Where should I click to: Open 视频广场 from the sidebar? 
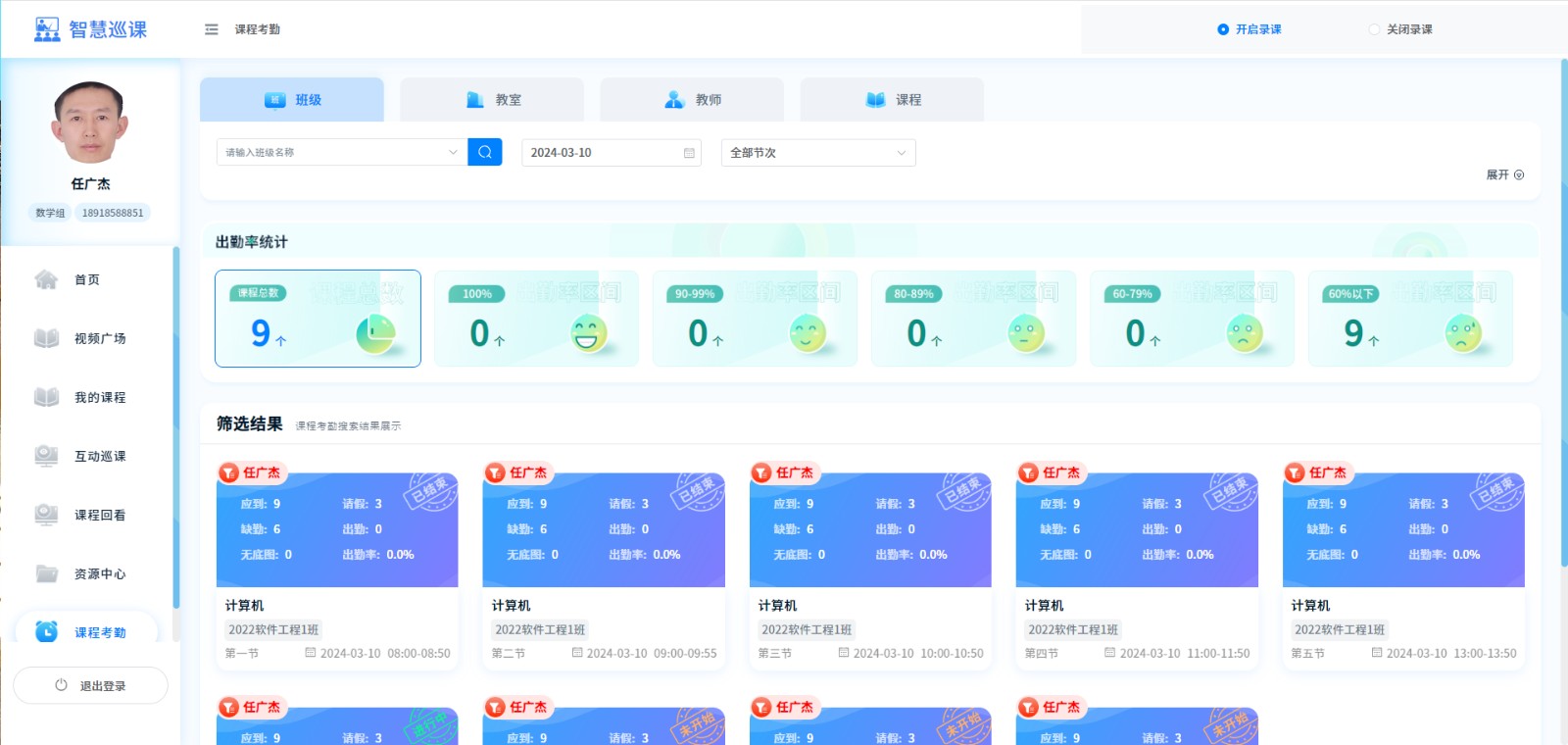[x=99, y=338]
